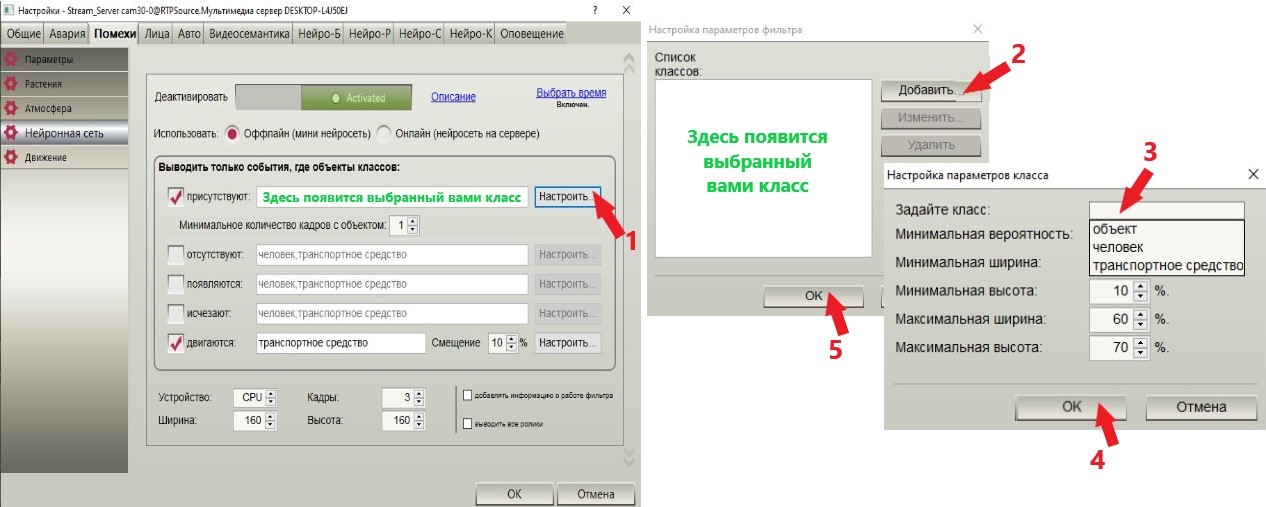This screenshot has width=1266, height=507.
Task: Open the Лица tab
Action: (x=157, y=34)
